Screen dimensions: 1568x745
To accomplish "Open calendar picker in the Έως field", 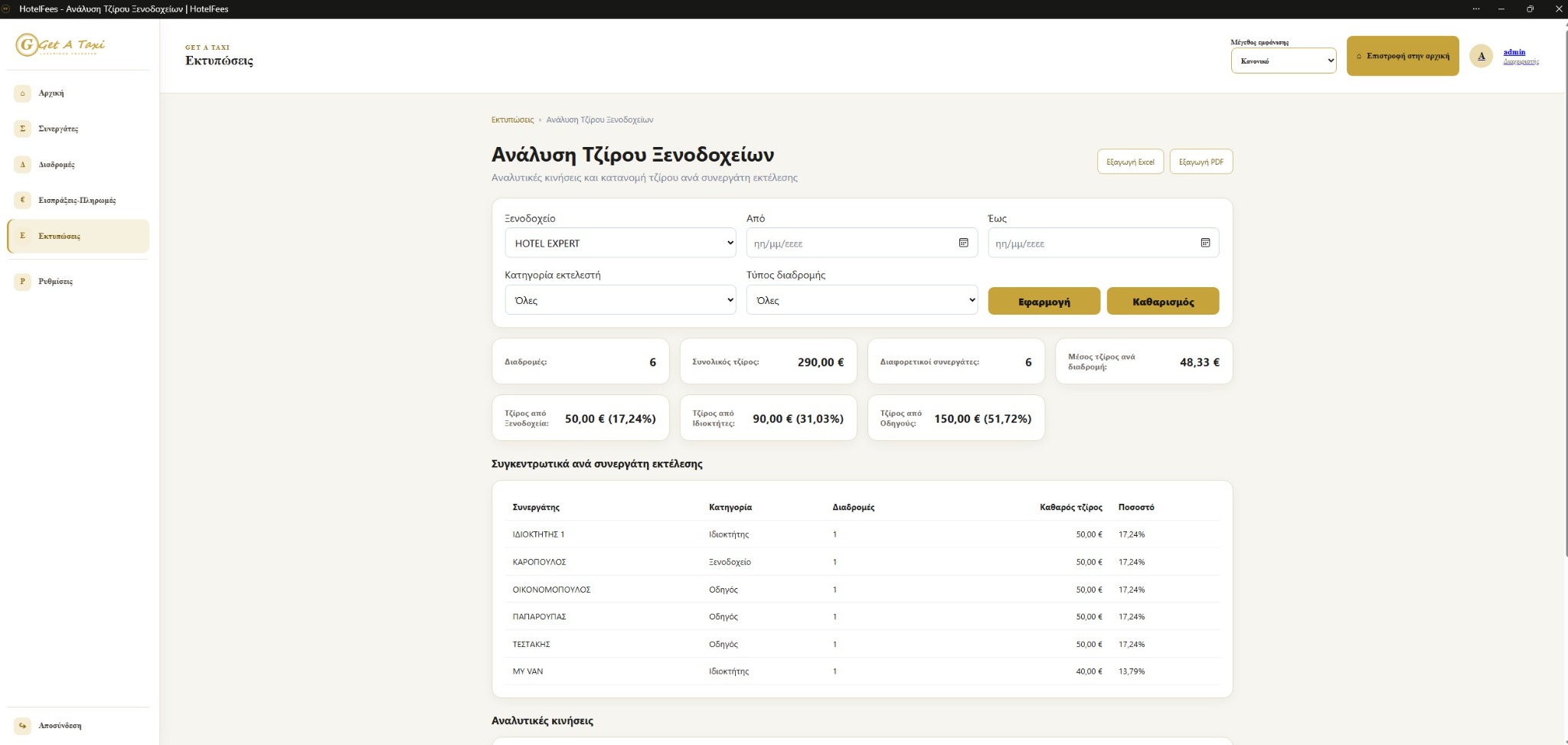I will click(x=1205, y=243).
